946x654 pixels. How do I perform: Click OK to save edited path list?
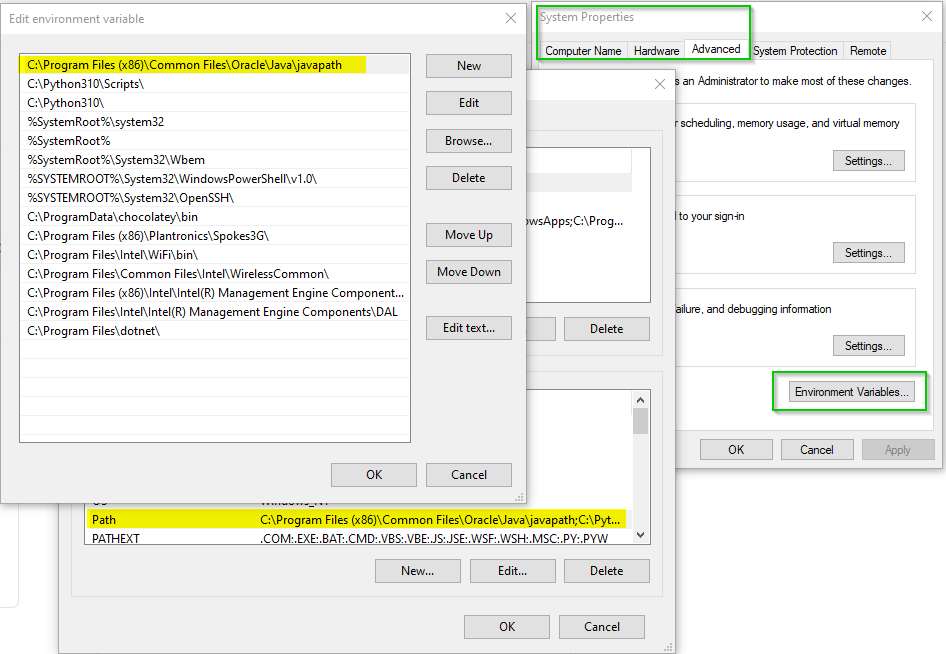pos(373,474)
